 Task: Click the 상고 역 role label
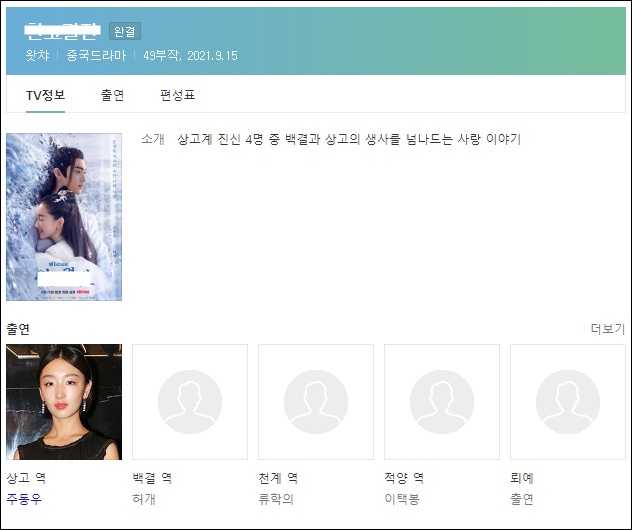pyautogui.click(x=26, y=478)
